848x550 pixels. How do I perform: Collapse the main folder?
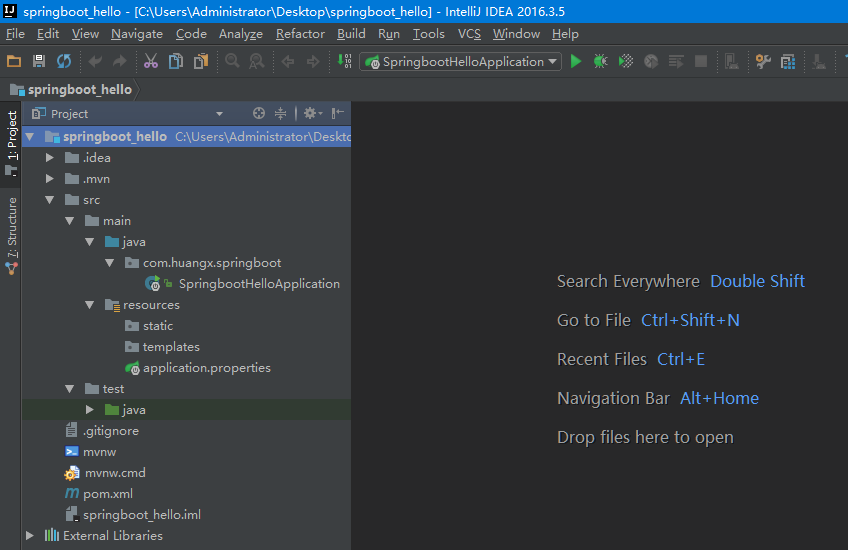coord(70,221)
